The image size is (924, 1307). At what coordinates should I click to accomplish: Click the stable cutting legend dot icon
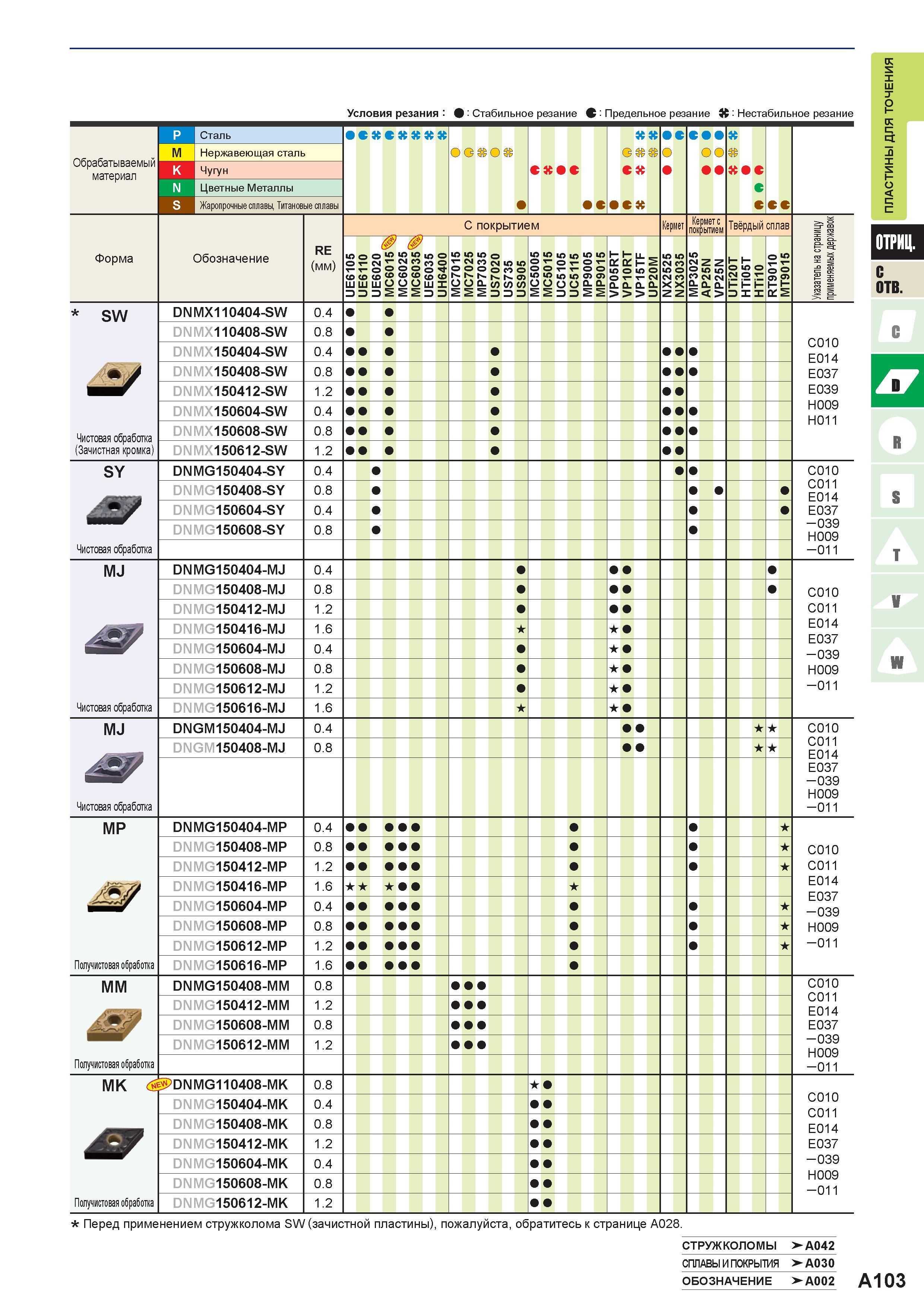click(459, 113)
